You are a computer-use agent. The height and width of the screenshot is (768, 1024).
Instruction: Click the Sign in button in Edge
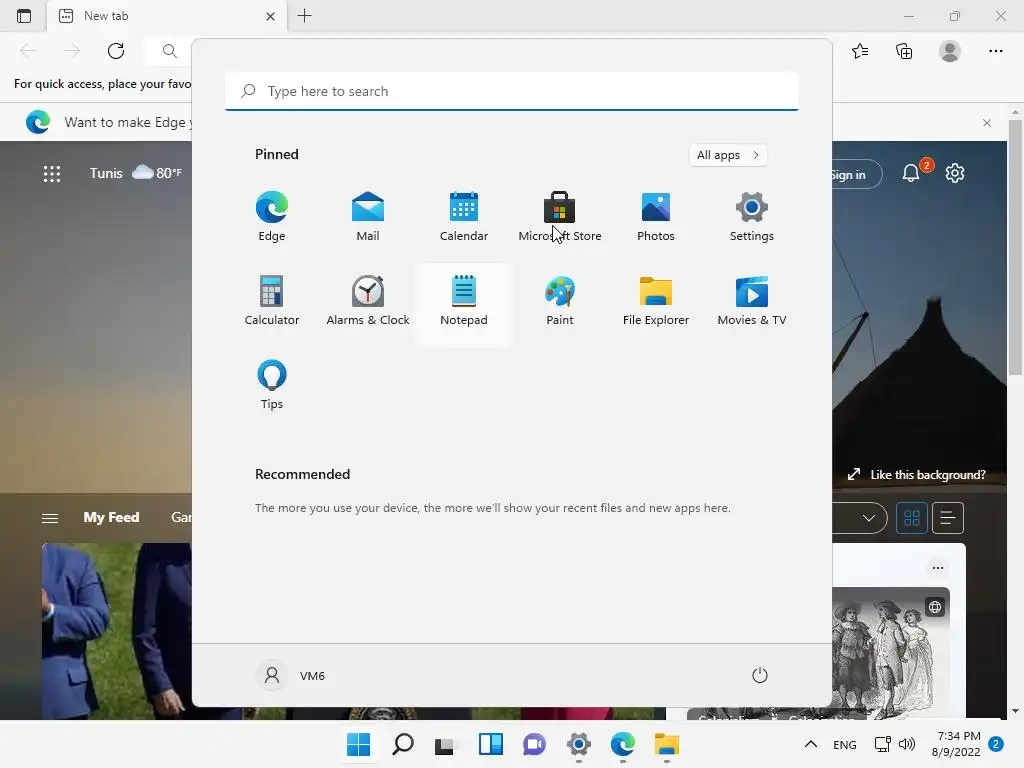(857, 174)
